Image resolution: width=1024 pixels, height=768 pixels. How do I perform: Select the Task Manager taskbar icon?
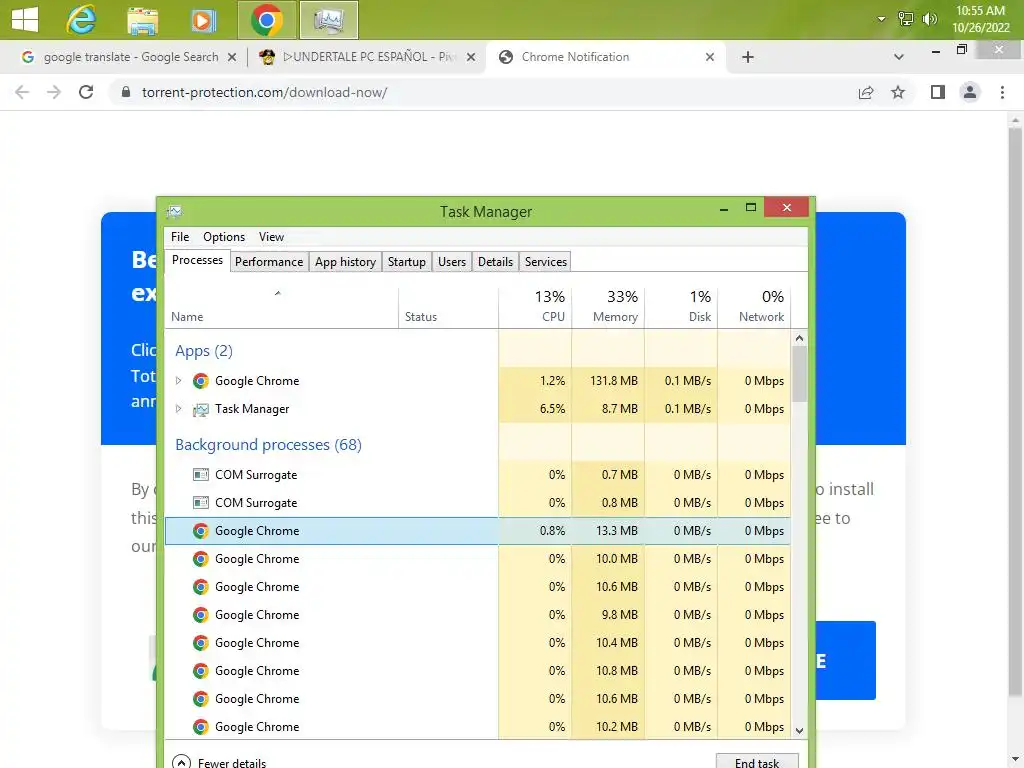[328, 20]
